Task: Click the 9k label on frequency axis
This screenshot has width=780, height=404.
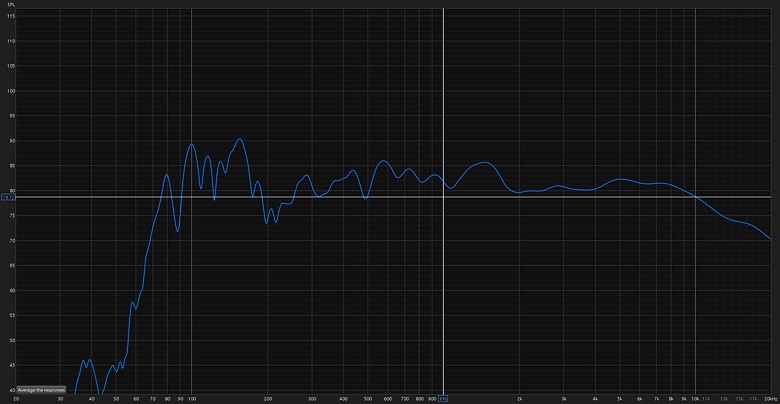Action: point(684,399)
